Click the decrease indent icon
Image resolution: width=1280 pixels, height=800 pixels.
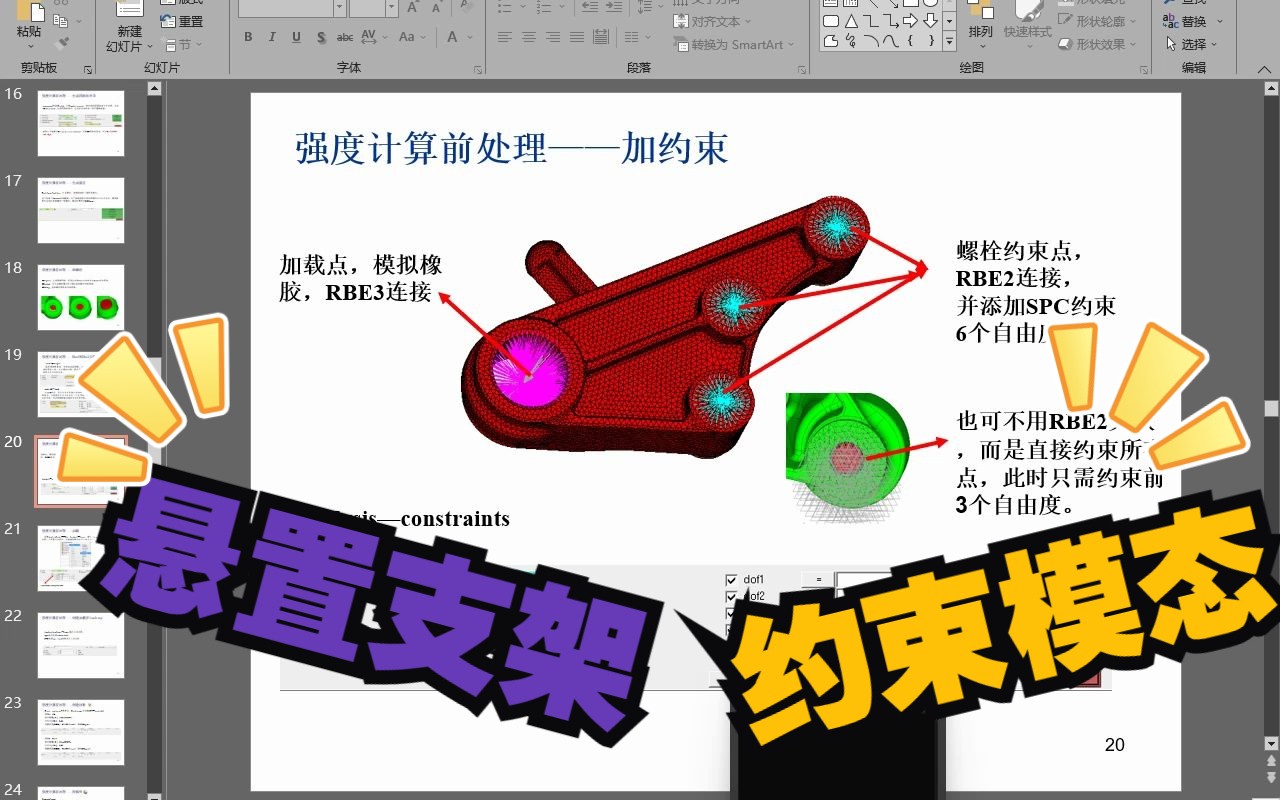click(590, 6)
